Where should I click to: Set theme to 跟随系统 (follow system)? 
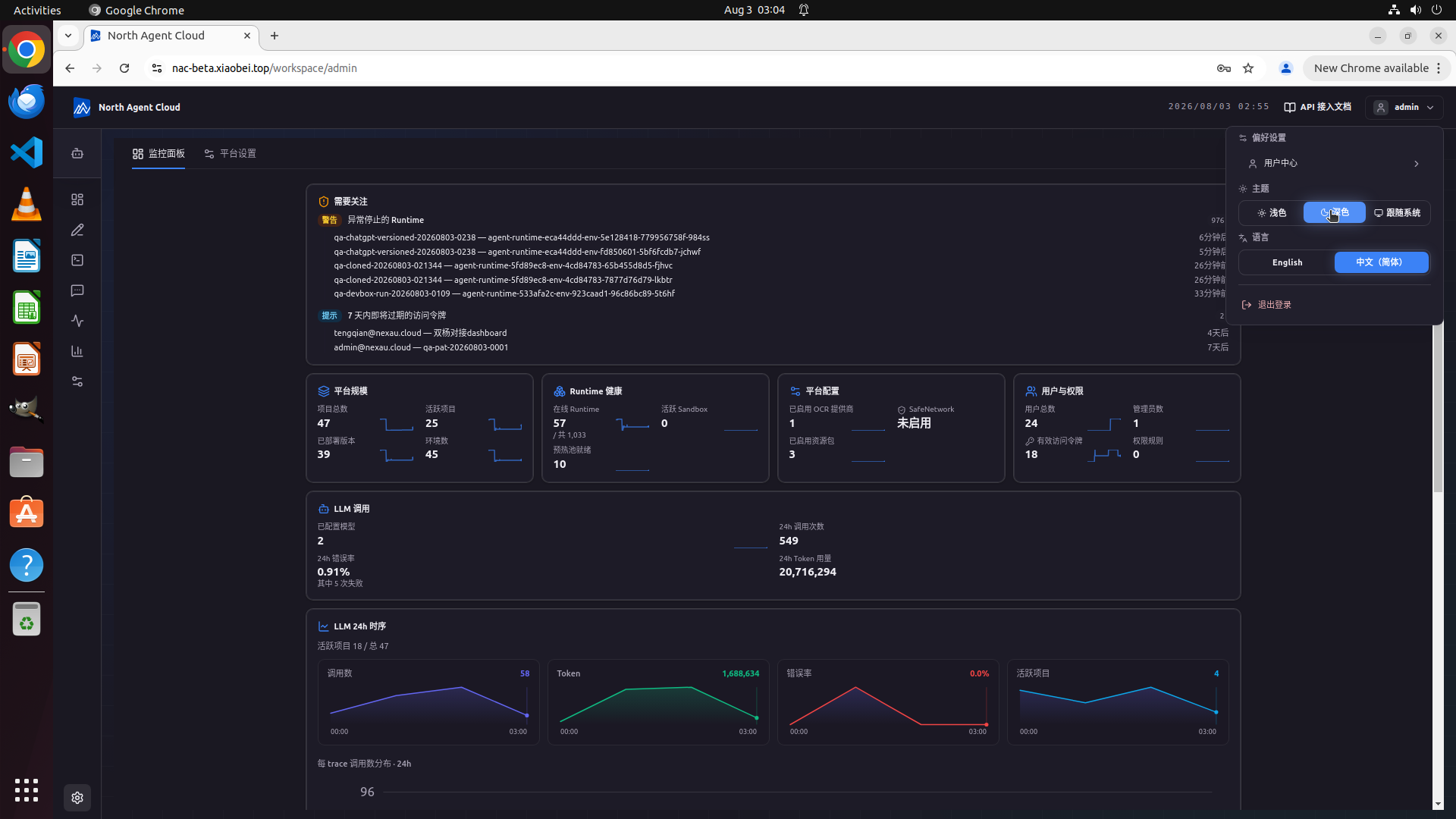tap(1398, 213)
